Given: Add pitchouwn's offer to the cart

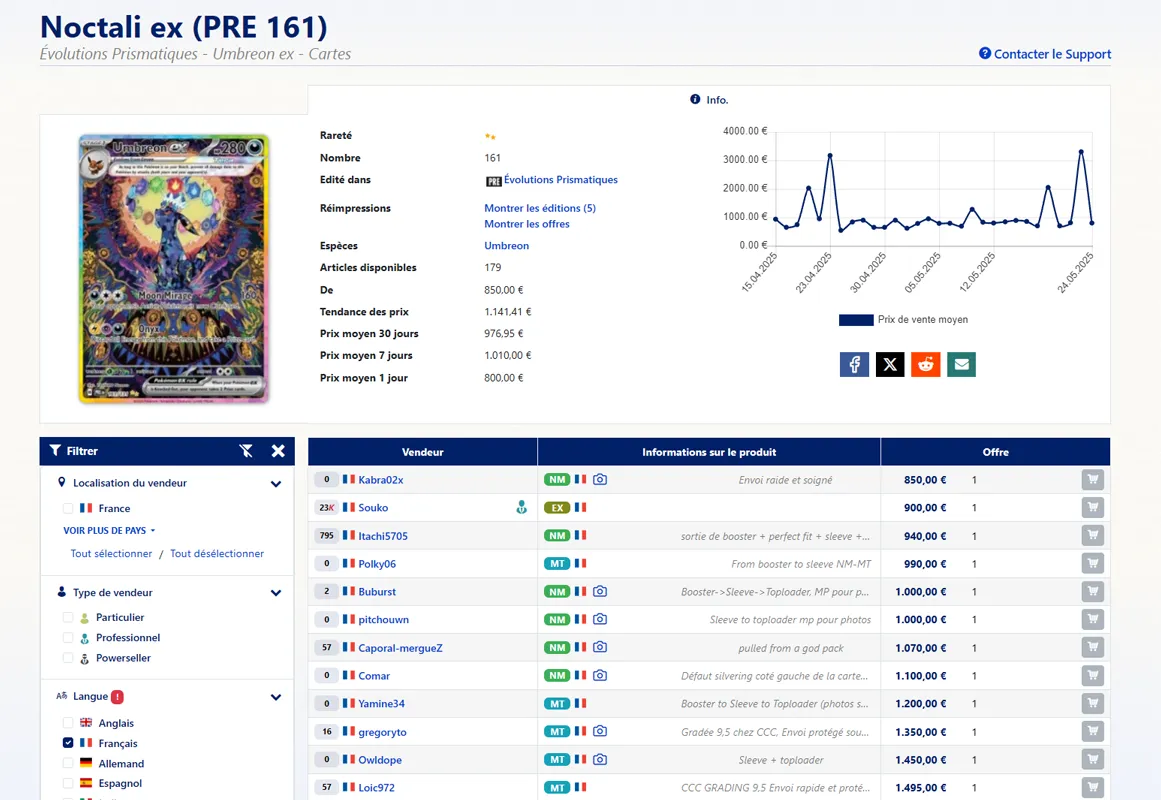Looking at the screenshot, I should click(1092, 619).
